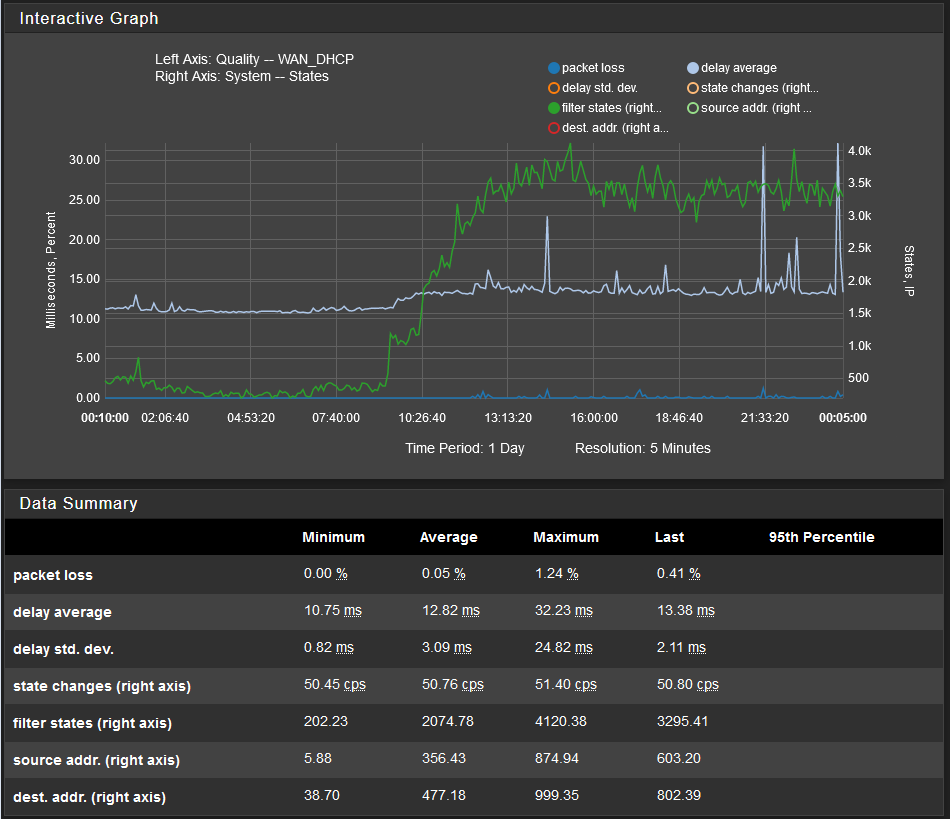Click the 13:13:20 time axis label
The image size is (950, 819).
(508, 418)
